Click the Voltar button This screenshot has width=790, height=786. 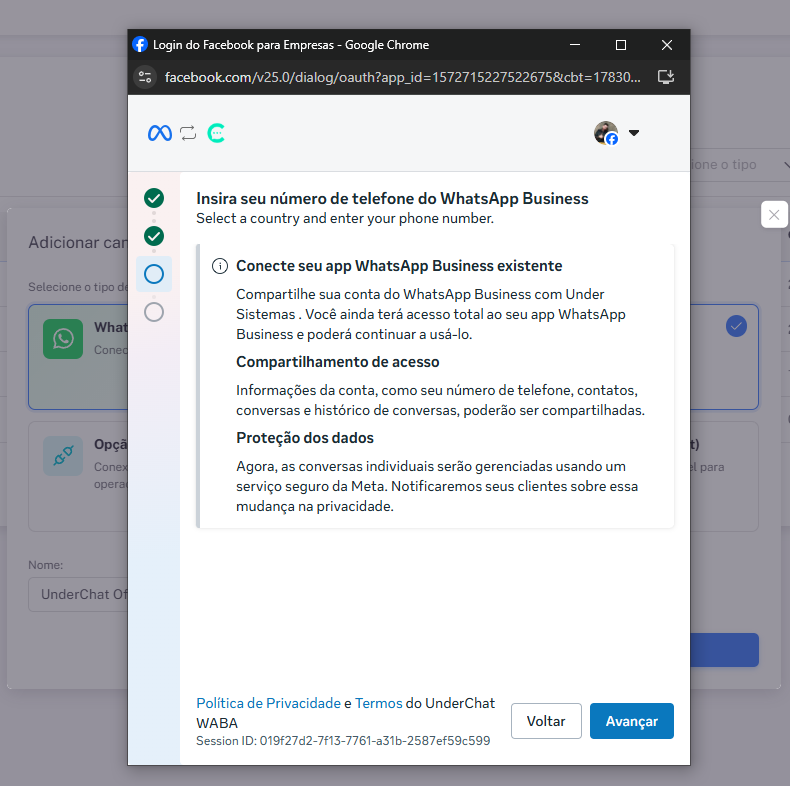(546, 721)
